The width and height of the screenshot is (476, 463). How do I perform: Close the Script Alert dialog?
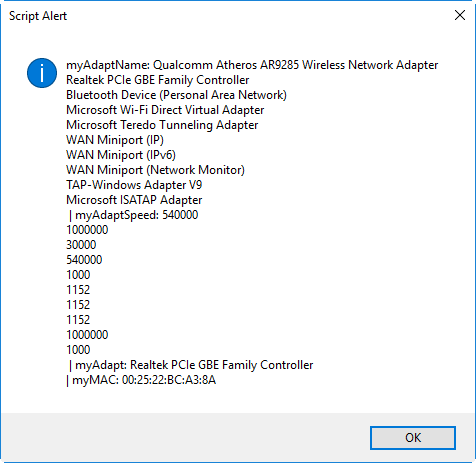460,15
